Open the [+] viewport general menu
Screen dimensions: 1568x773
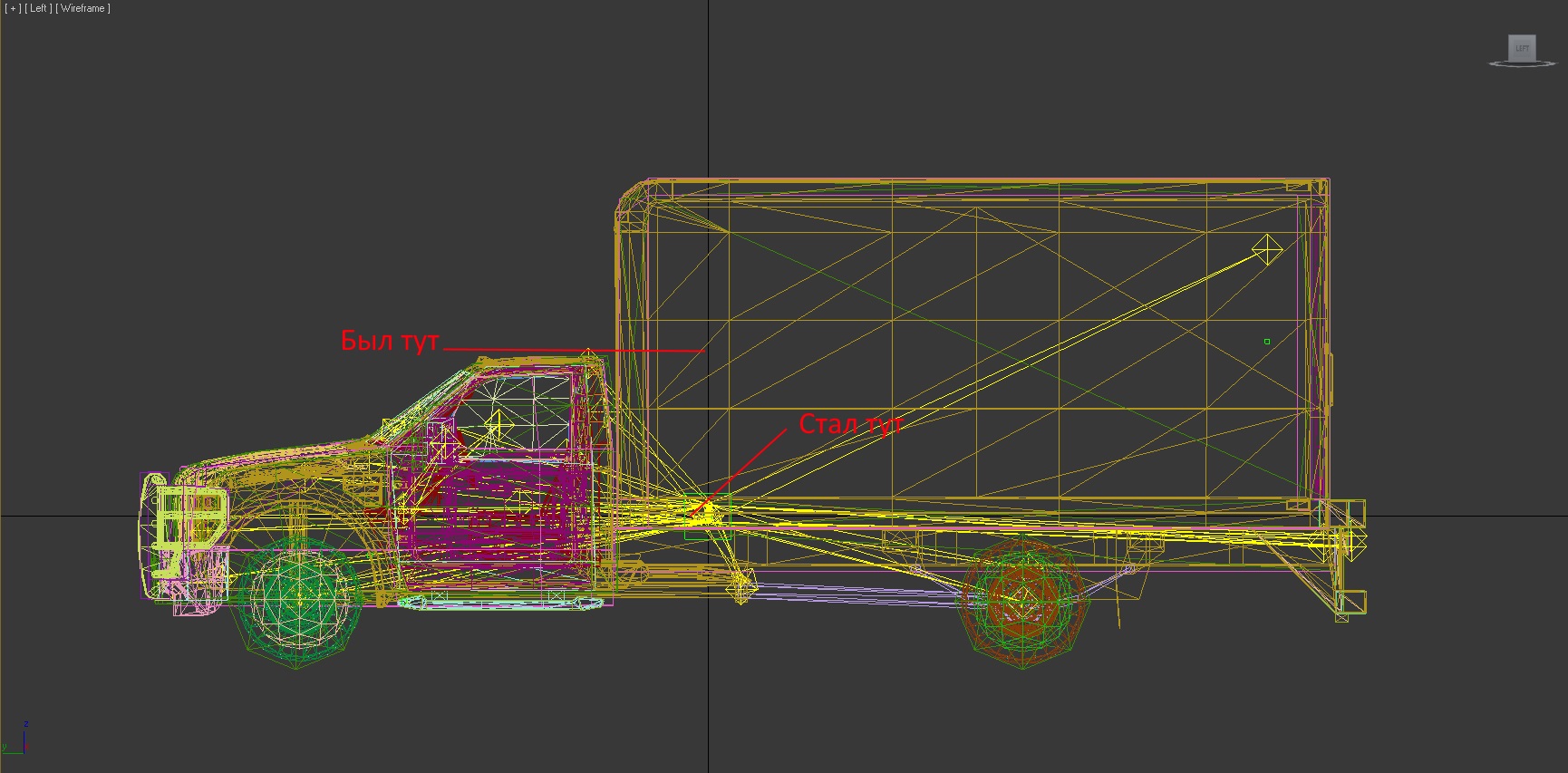tap(13, 8)
